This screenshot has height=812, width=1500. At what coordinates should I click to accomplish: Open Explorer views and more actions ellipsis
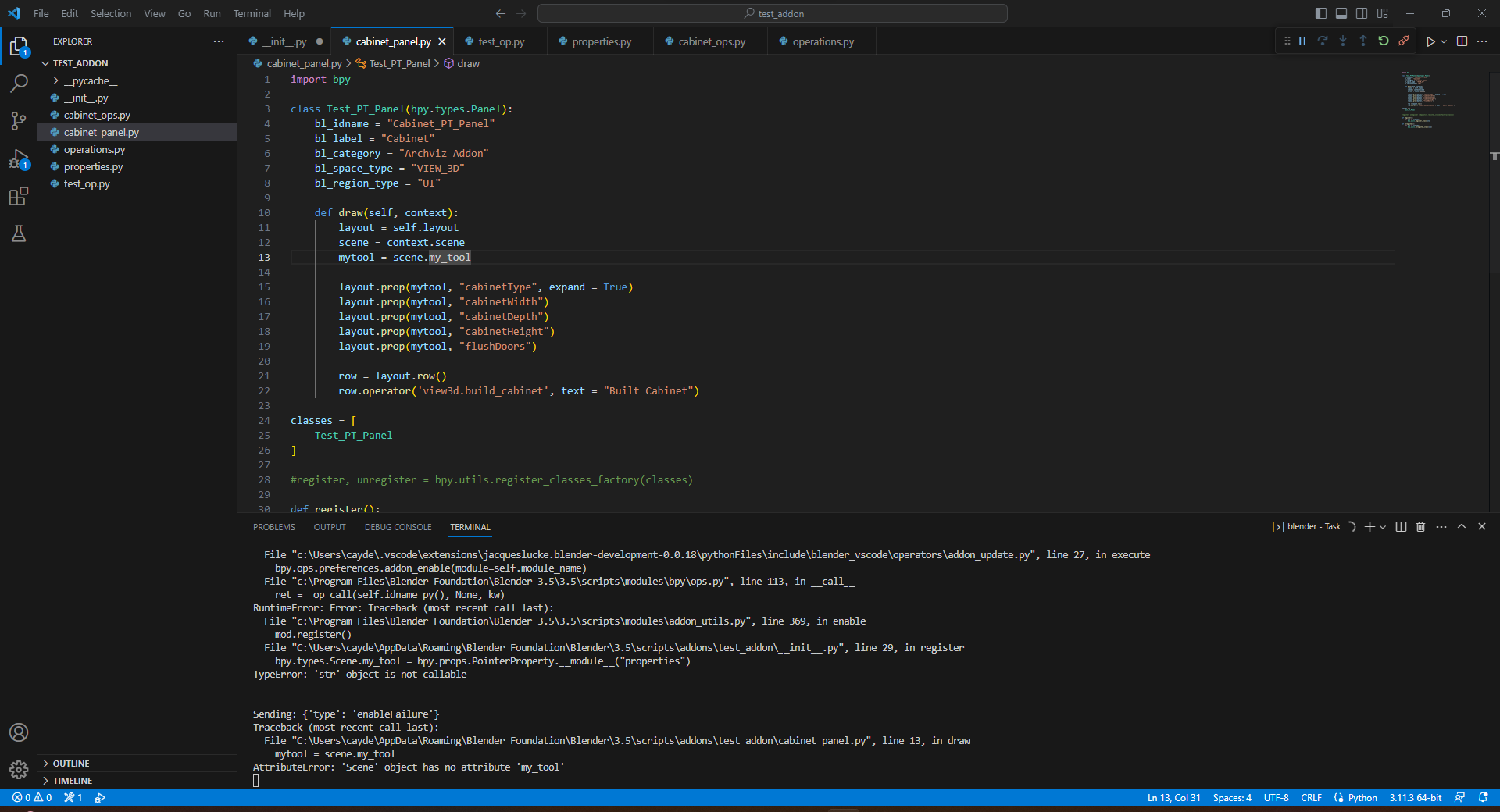click(x=219, y=41)
